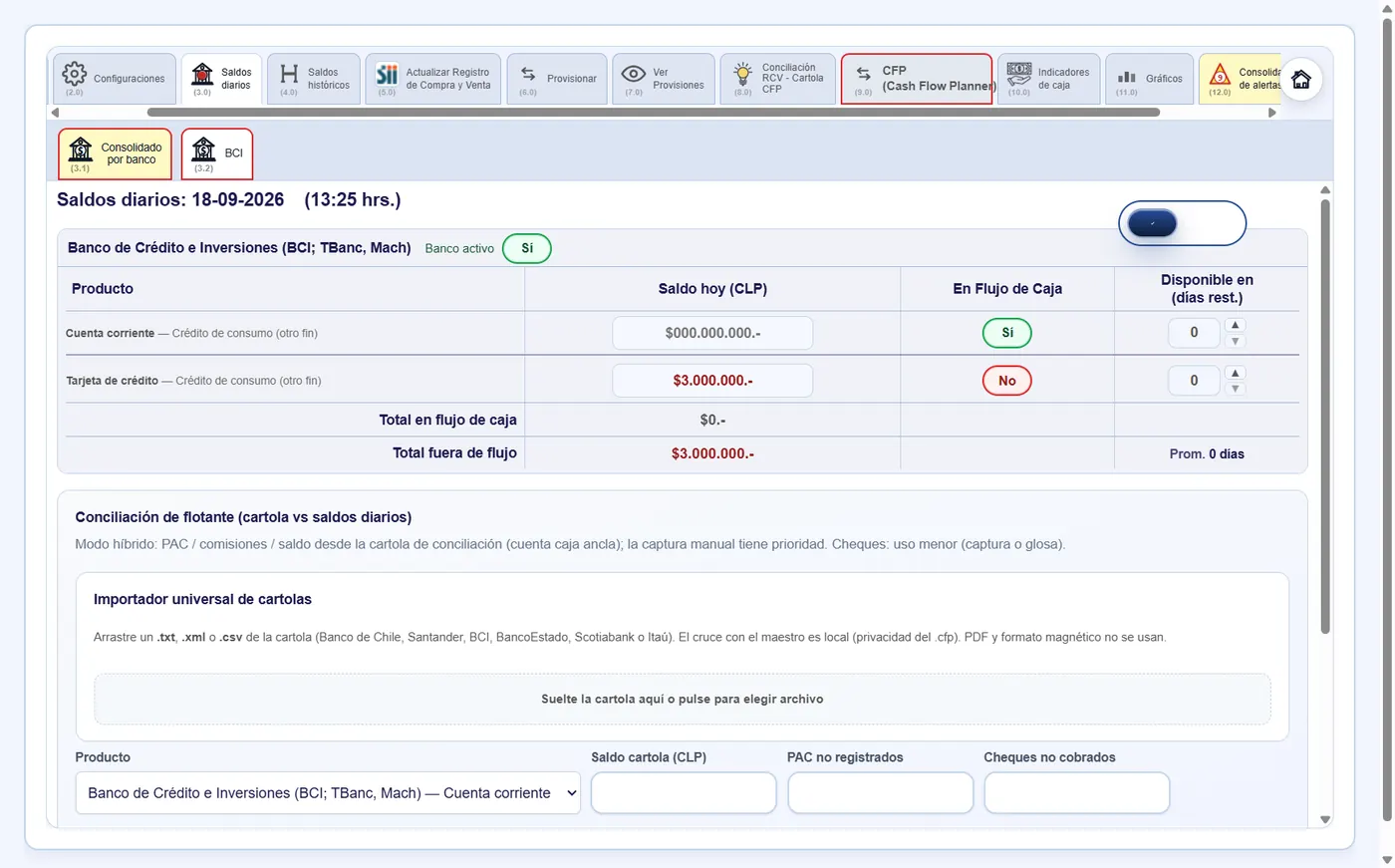Select the BCI sub-tab
1395x868 pixels.
pyautogui.click(x=217, y=153)
